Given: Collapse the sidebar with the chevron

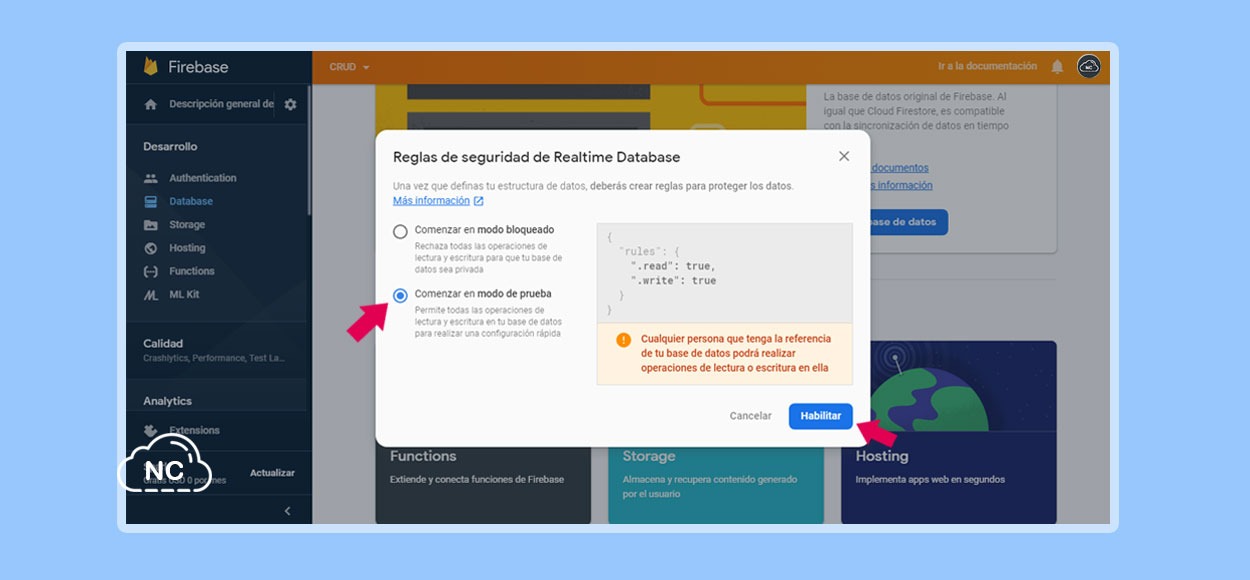Looking at the screenshot, I should 288,511.
